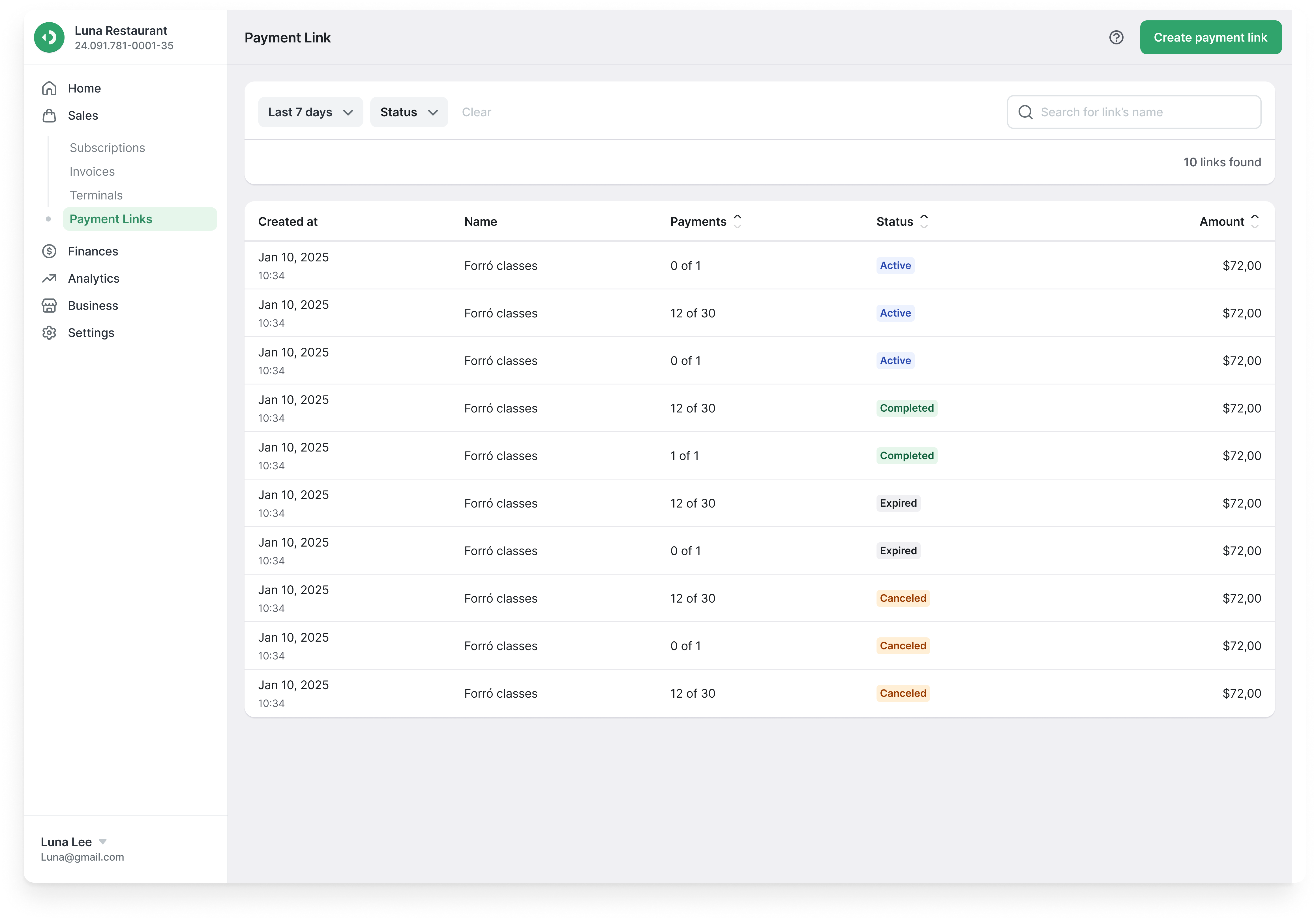This screenshot has height=920, width=1316.
Task: Click the first Completed status badge
Action: click(x=906, y=409)
